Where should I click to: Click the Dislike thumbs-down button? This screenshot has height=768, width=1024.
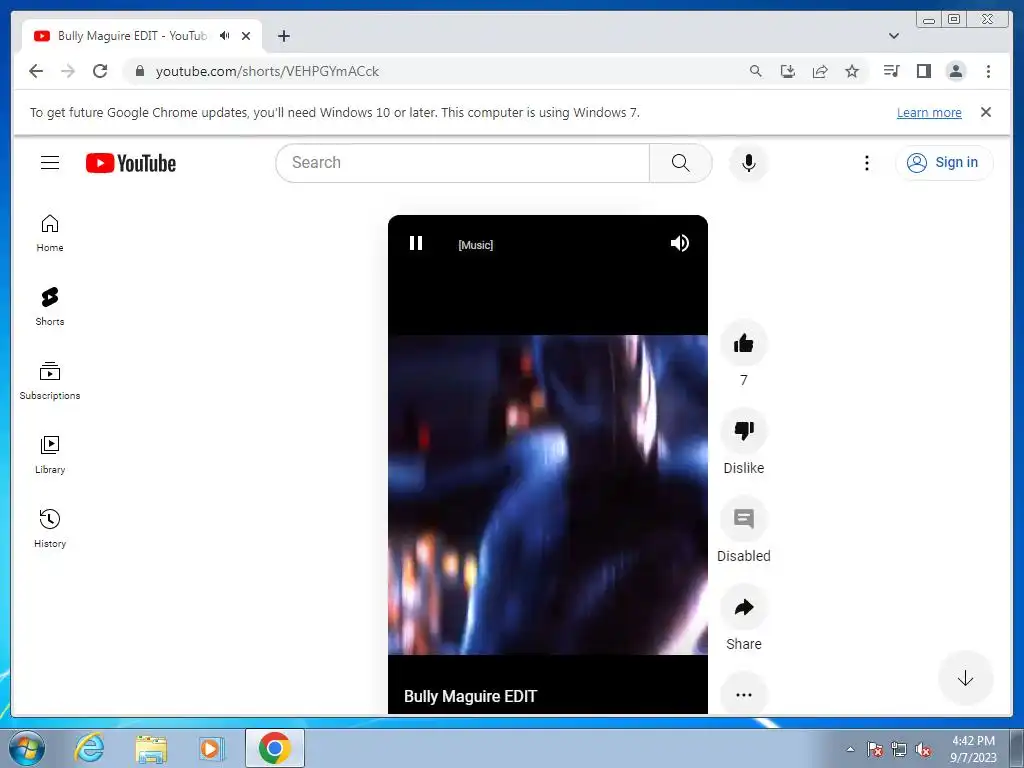743,430
